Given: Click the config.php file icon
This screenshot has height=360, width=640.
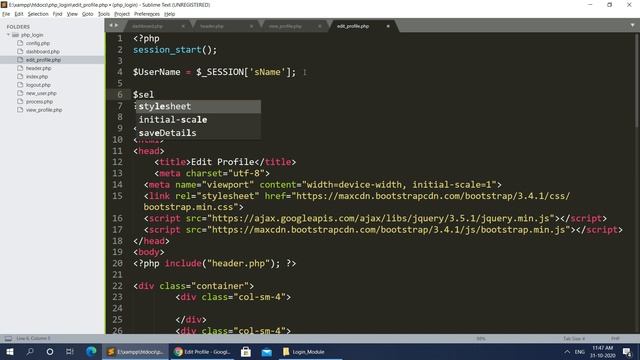Looking at the screenshot, I should [20, 43].
